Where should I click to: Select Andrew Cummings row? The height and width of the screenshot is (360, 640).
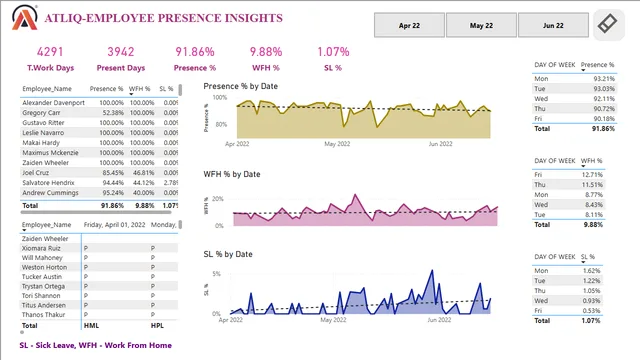99,193
